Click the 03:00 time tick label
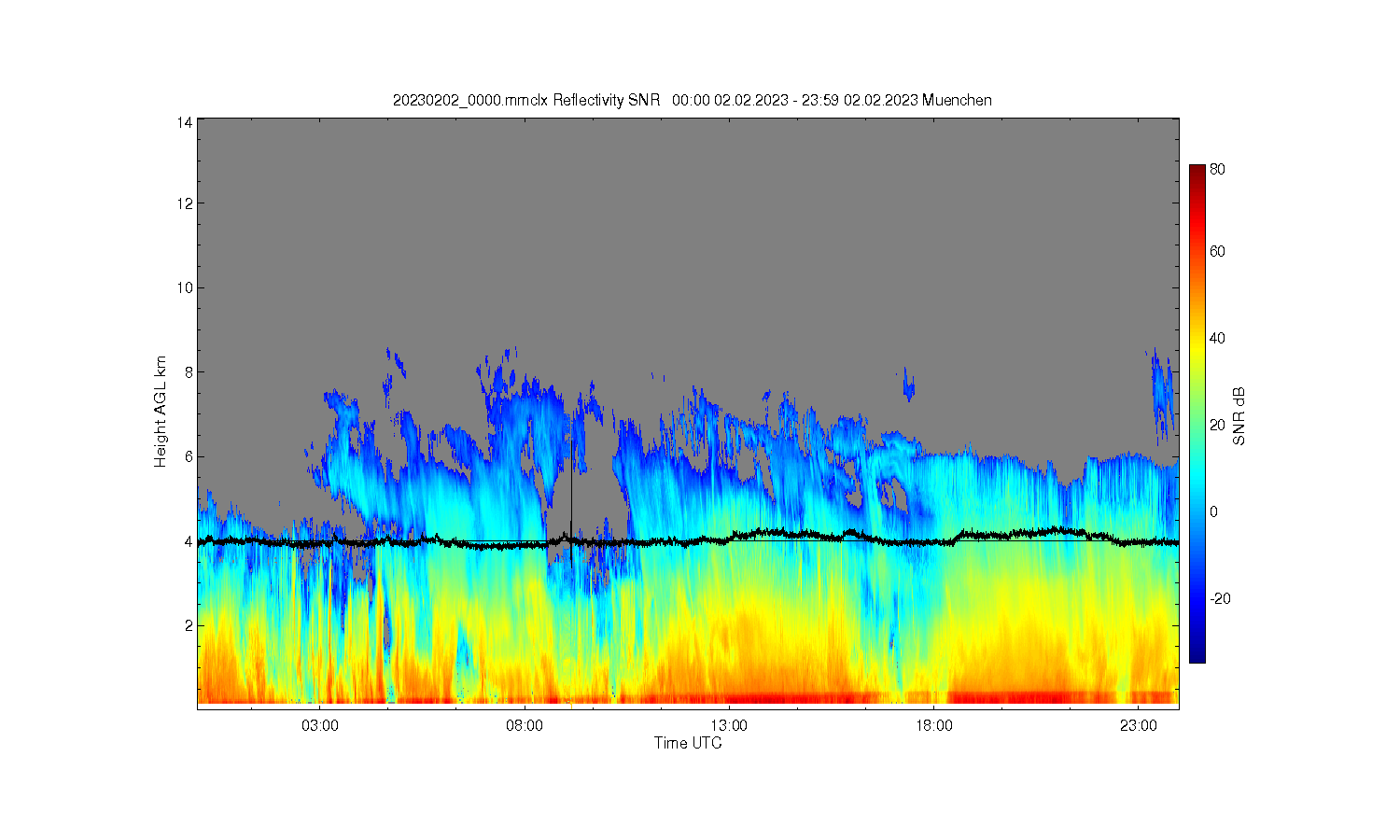The image size is (1400, 840). click(x=320, y=725)
